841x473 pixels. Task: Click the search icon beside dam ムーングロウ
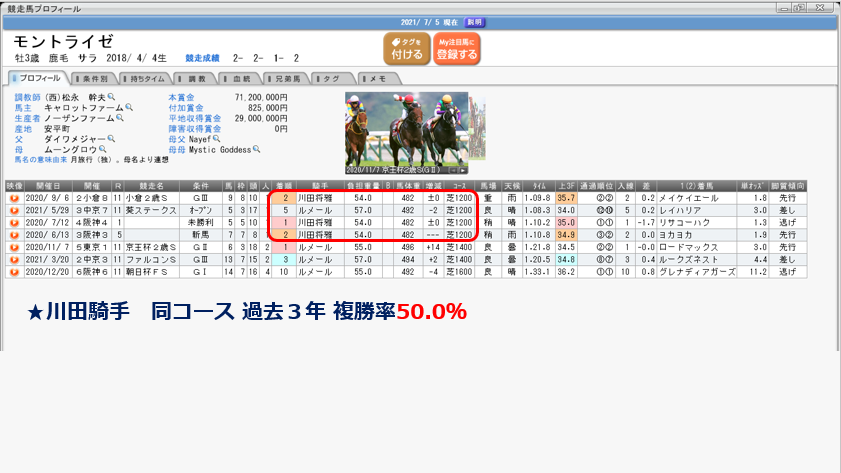pyautogui.click(x=104, y=149)
